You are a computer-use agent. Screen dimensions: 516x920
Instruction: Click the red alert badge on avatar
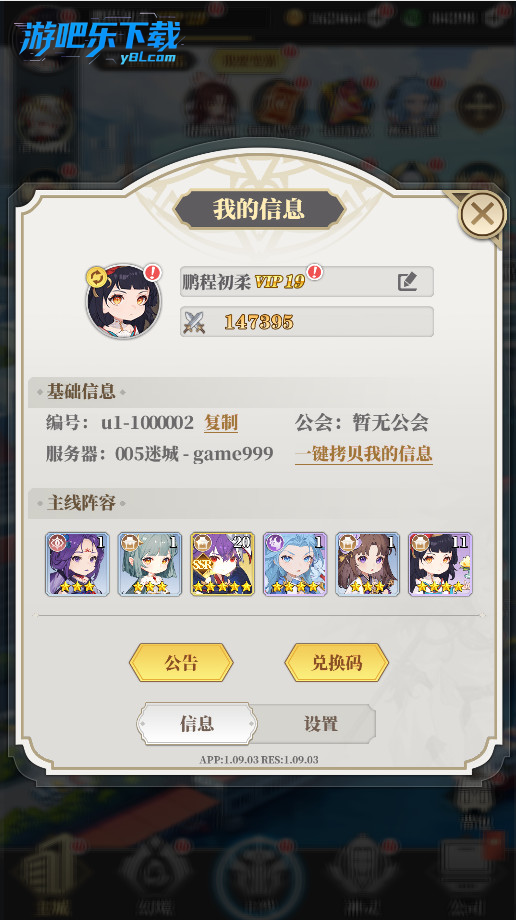[x=153, y=272]
